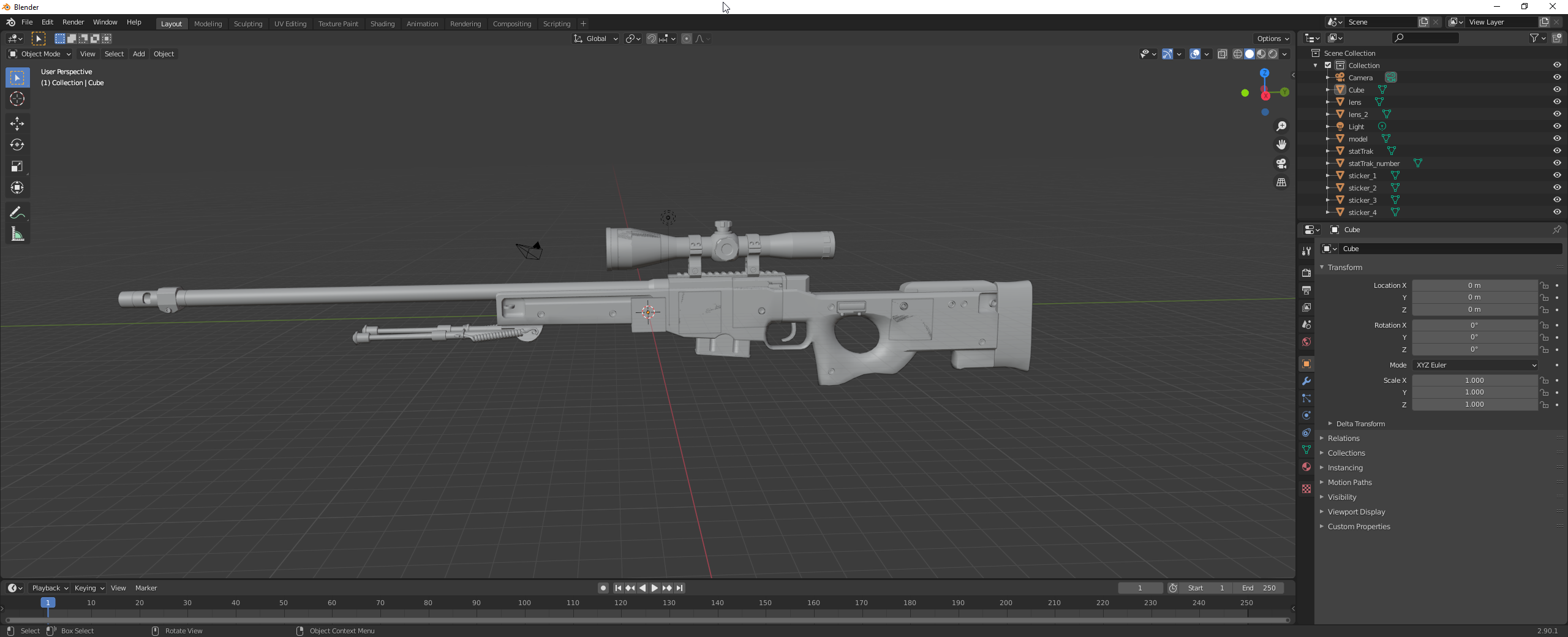1568x637 pixels.
Task: Jump to timeline end frame button
Action: [679, 588]
